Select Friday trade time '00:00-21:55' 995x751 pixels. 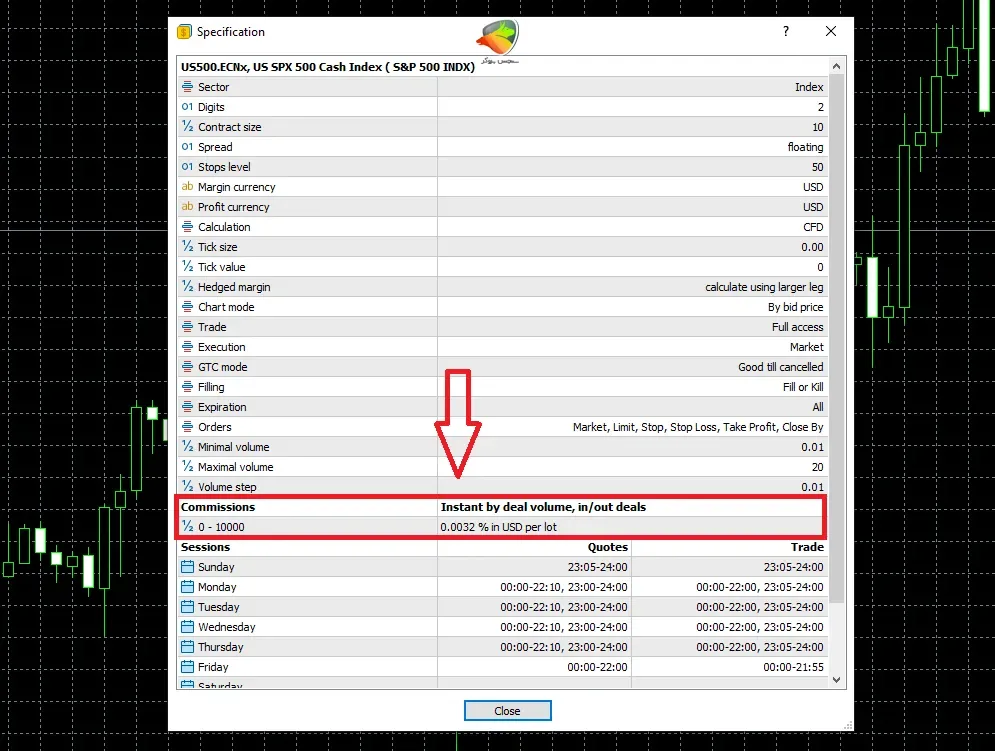coord(793,667)
